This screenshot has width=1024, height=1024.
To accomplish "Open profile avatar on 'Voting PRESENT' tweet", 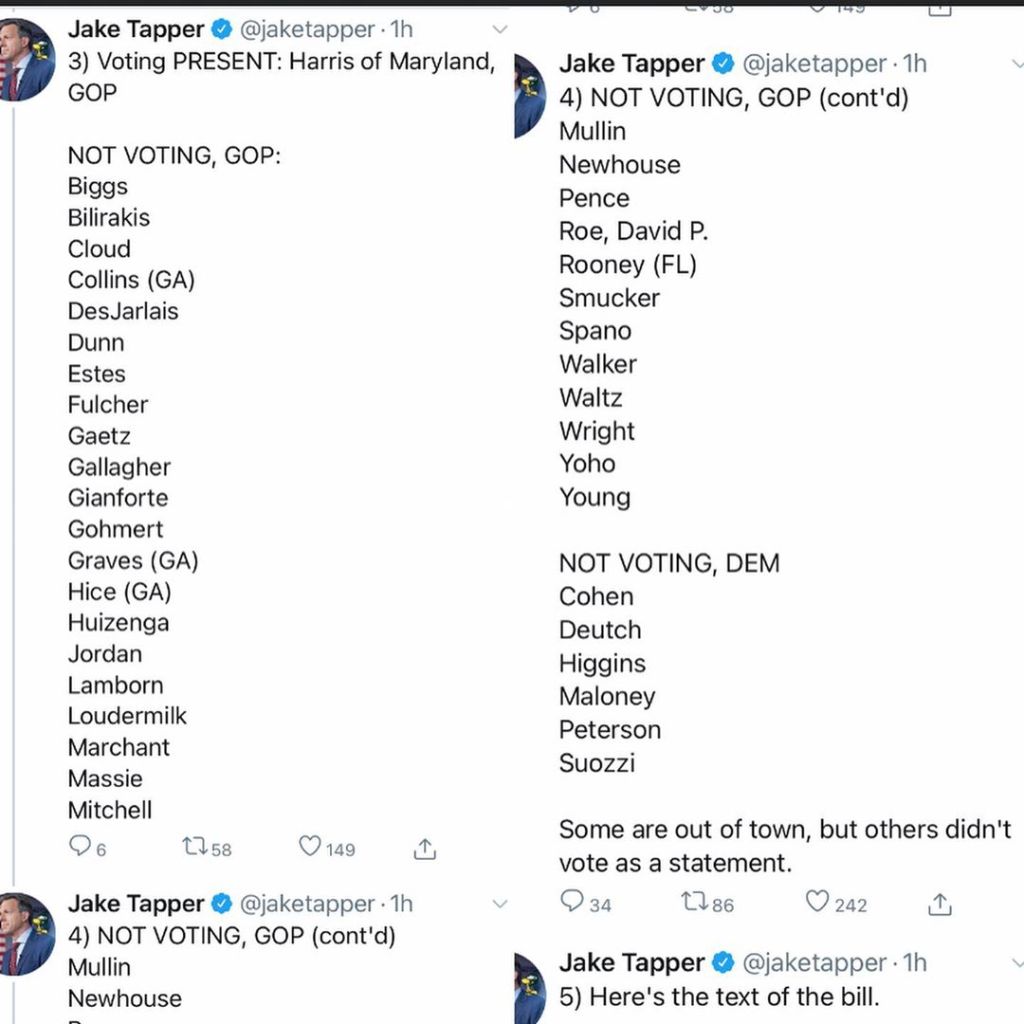I will tap(27, 60).
